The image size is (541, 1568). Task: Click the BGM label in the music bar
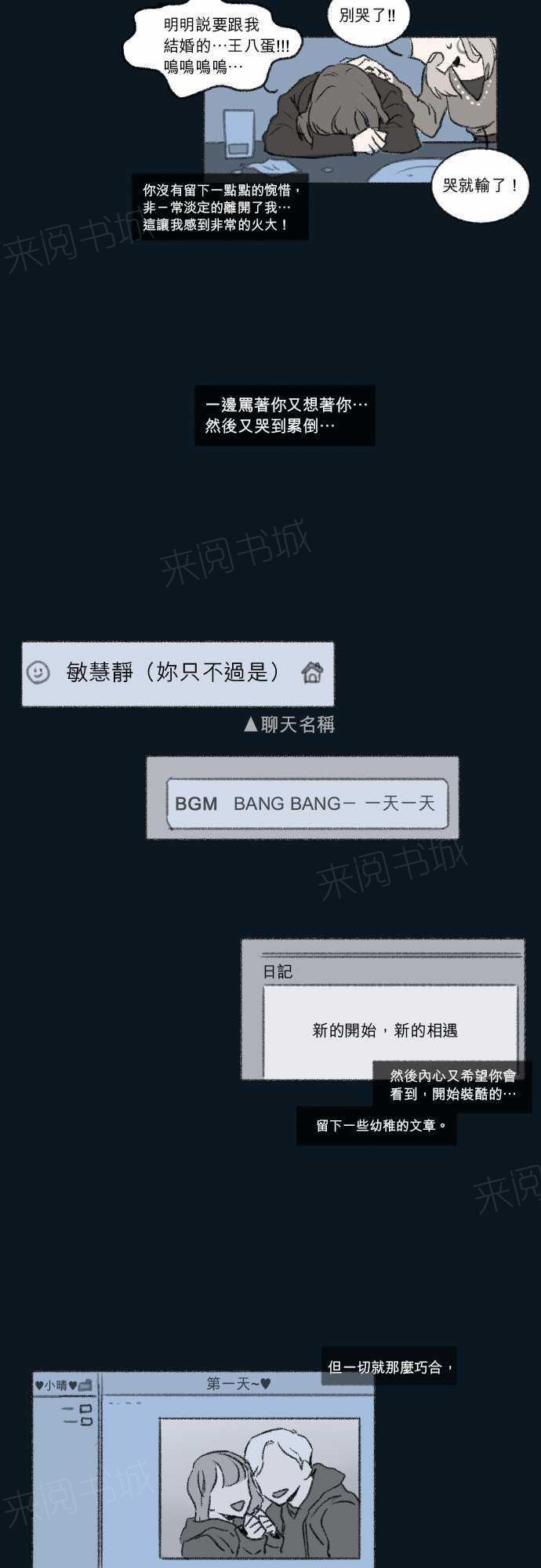coord(196,804)
